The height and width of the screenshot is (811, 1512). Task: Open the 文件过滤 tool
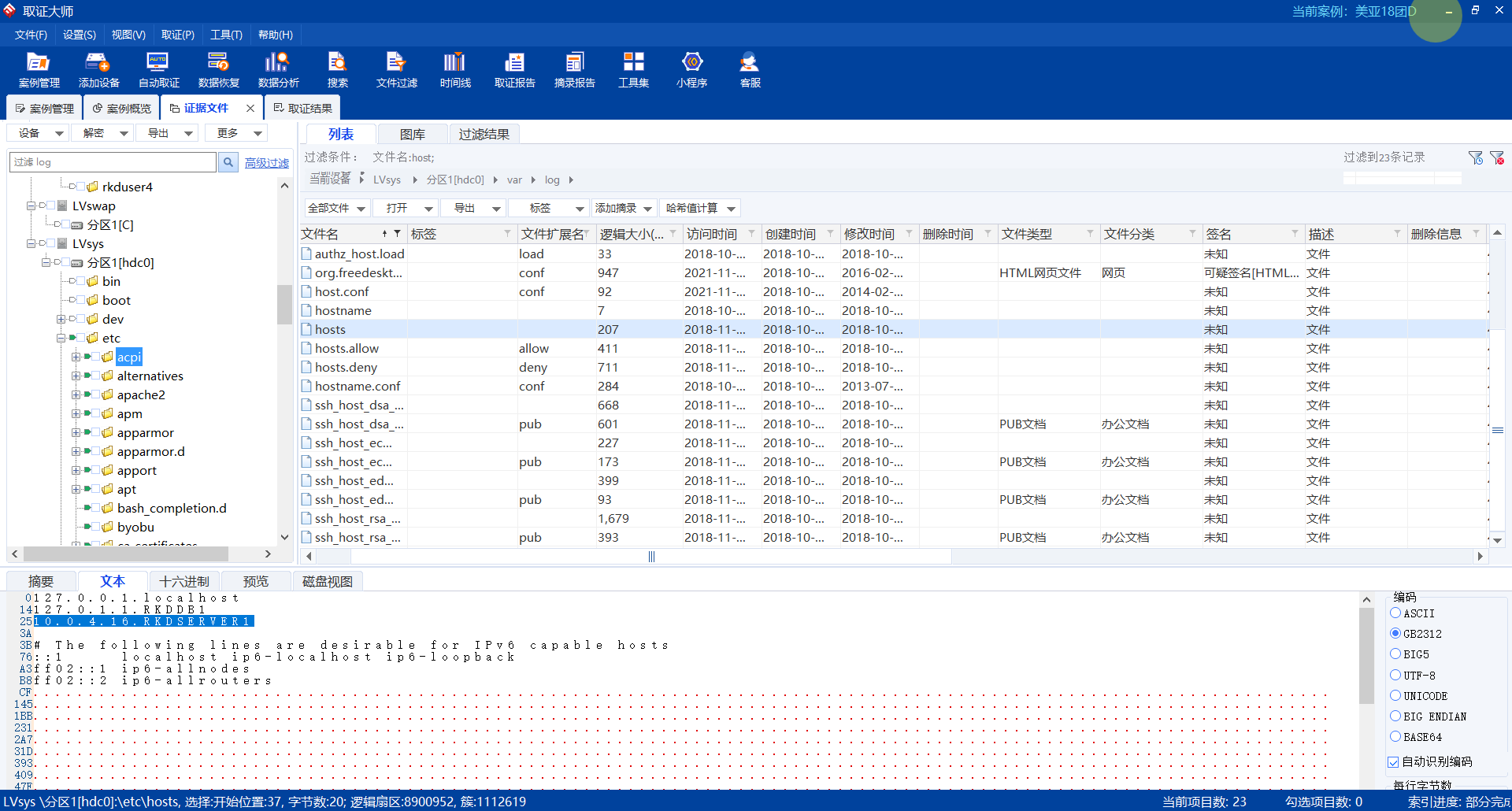[396, 69]
